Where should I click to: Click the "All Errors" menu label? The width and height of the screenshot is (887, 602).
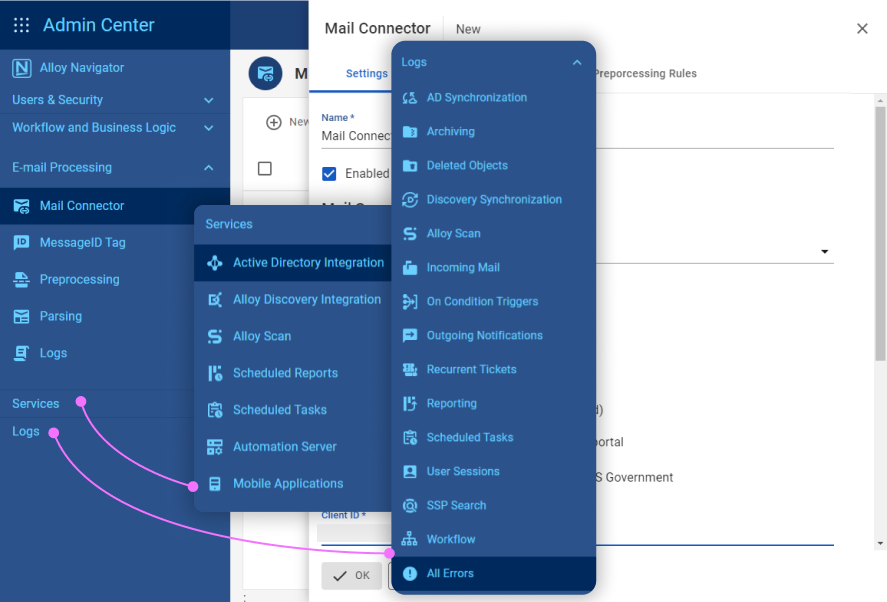tap(450, 573)
